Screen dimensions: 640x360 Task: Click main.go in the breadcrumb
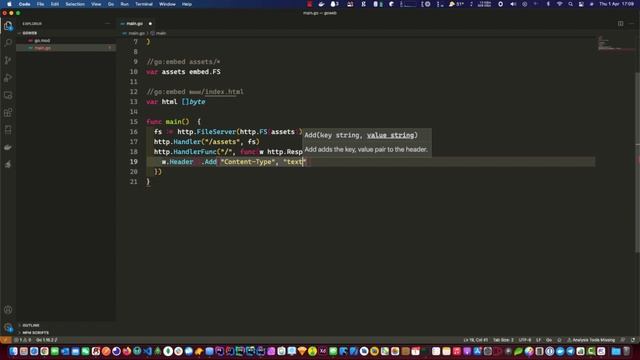tap(136, 33)
